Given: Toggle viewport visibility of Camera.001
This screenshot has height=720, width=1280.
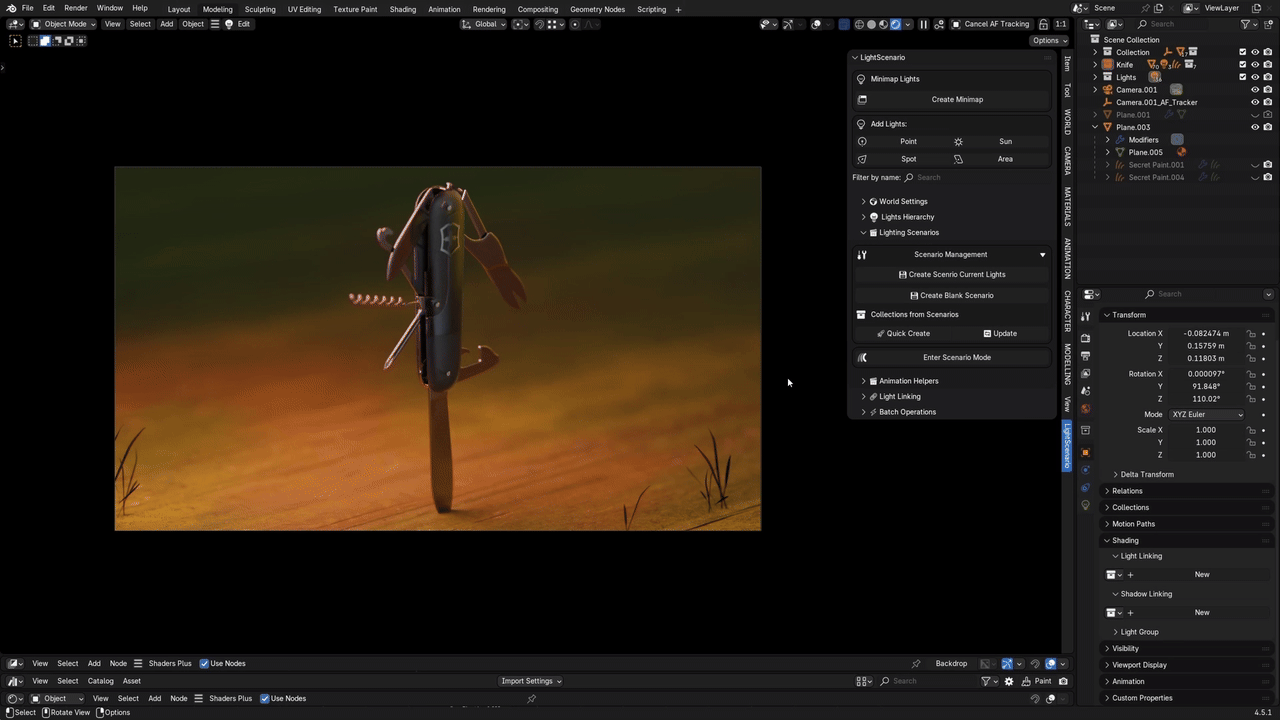Looking at the screenshot, I should click(x=1255, y=90).
